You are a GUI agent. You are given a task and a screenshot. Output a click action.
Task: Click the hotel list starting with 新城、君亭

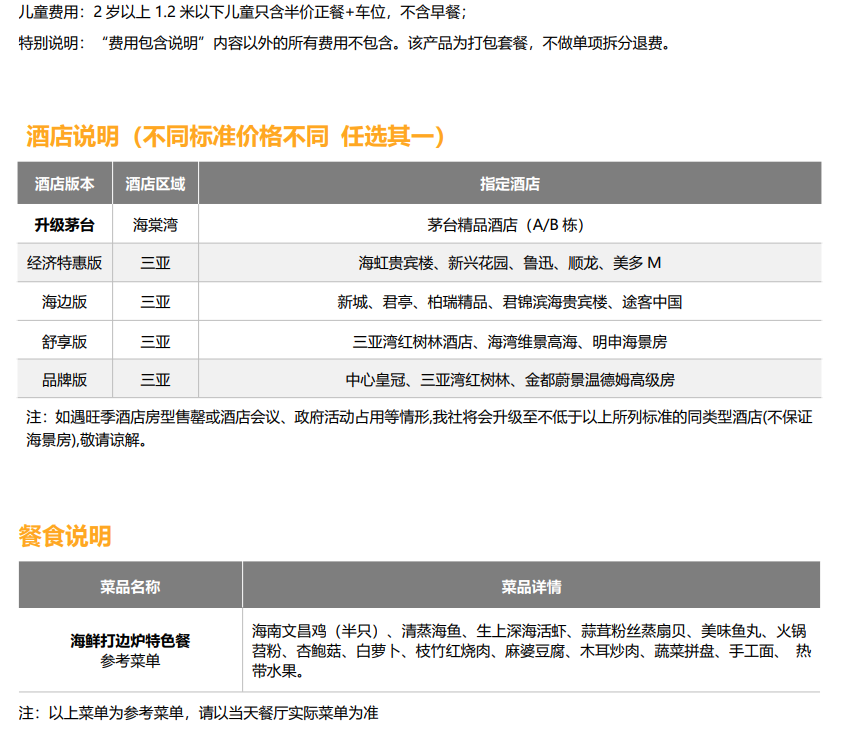pyautogui.click(x=509, y=302)
